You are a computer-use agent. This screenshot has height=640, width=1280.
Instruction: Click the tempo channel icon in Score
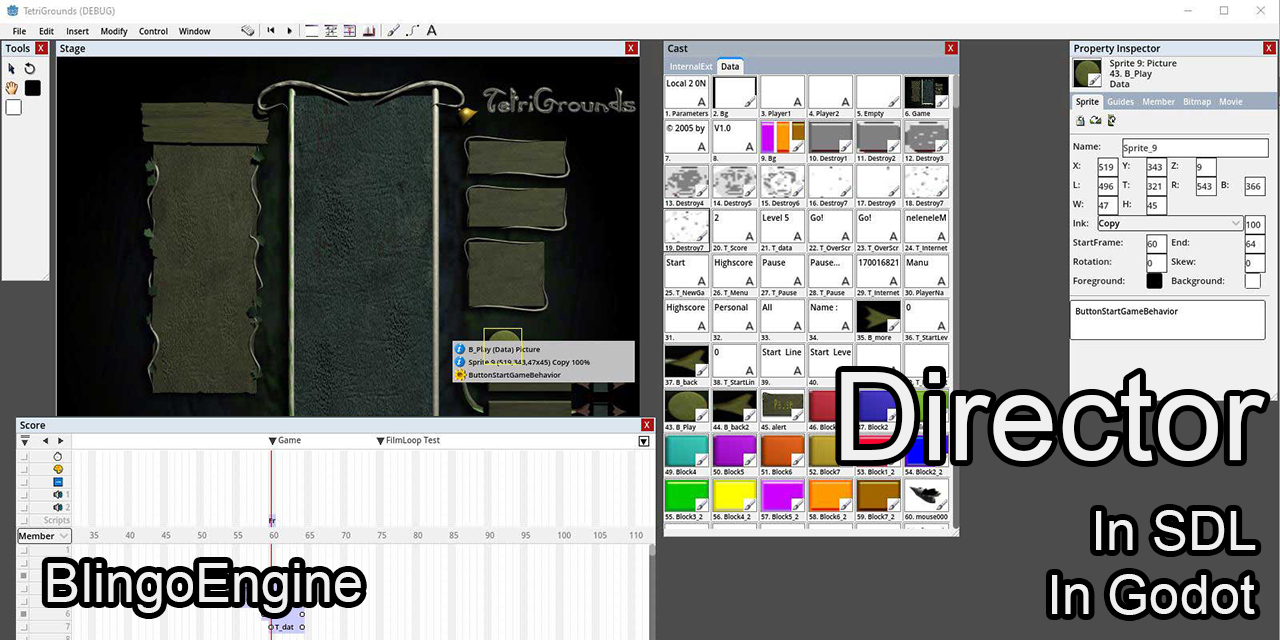click(x=58, y=456)
